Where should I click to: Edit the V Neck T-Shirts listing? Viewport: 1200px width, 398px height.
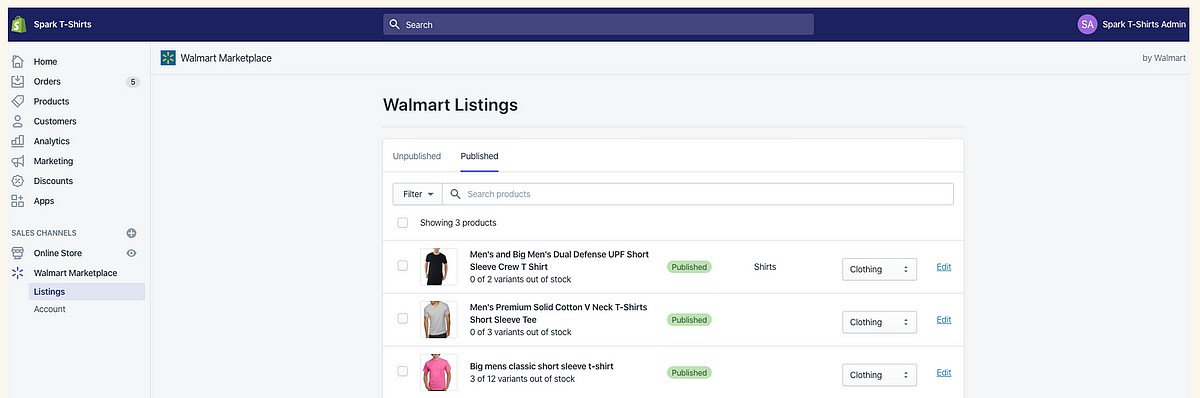pyautogui.click(x=944, y=320)
